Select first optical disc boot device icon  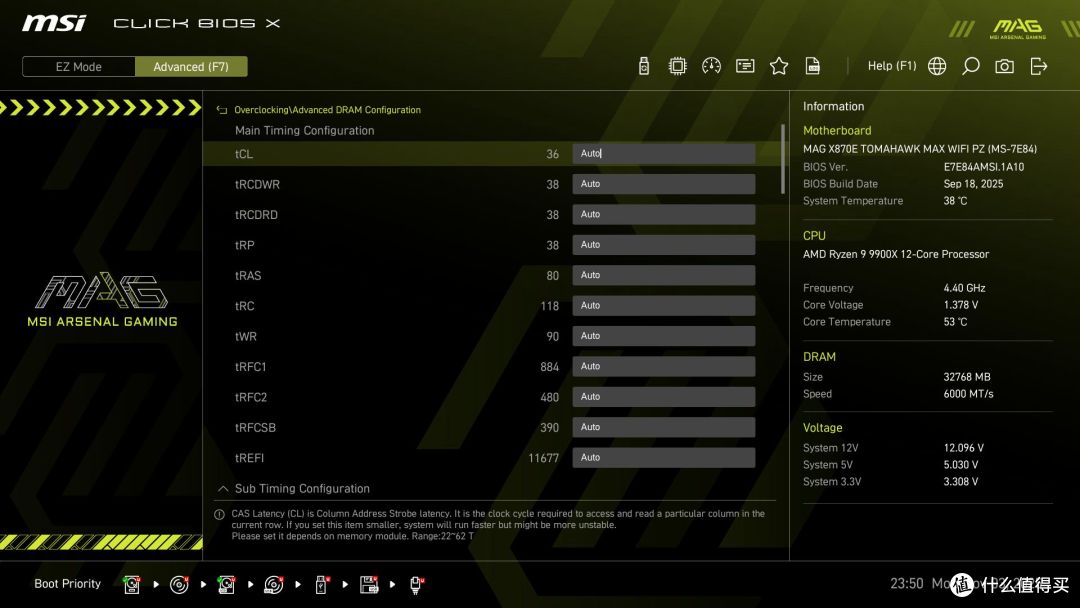coord(179,585)
